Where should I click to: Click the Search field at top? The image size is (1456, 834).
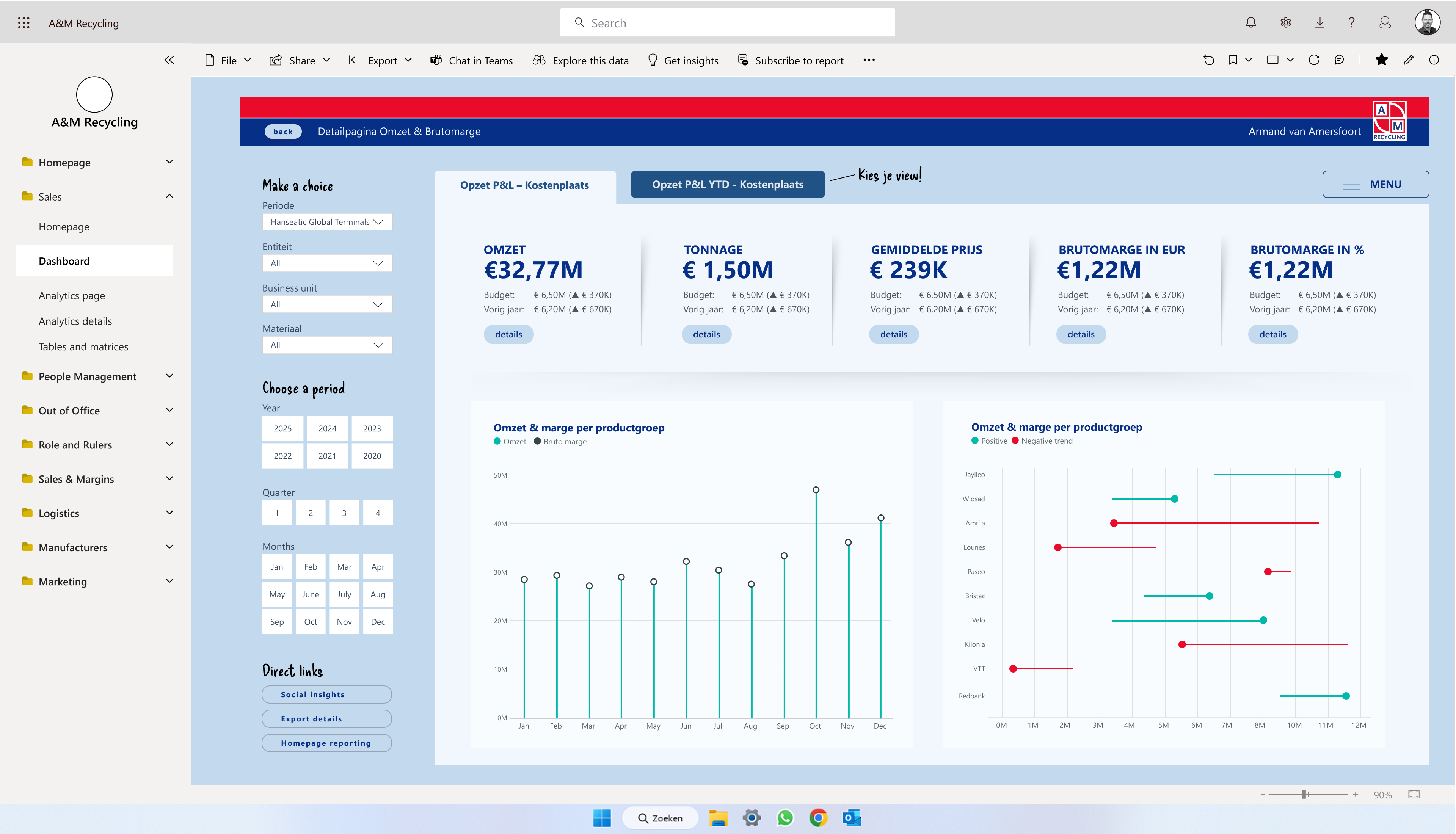727,22
